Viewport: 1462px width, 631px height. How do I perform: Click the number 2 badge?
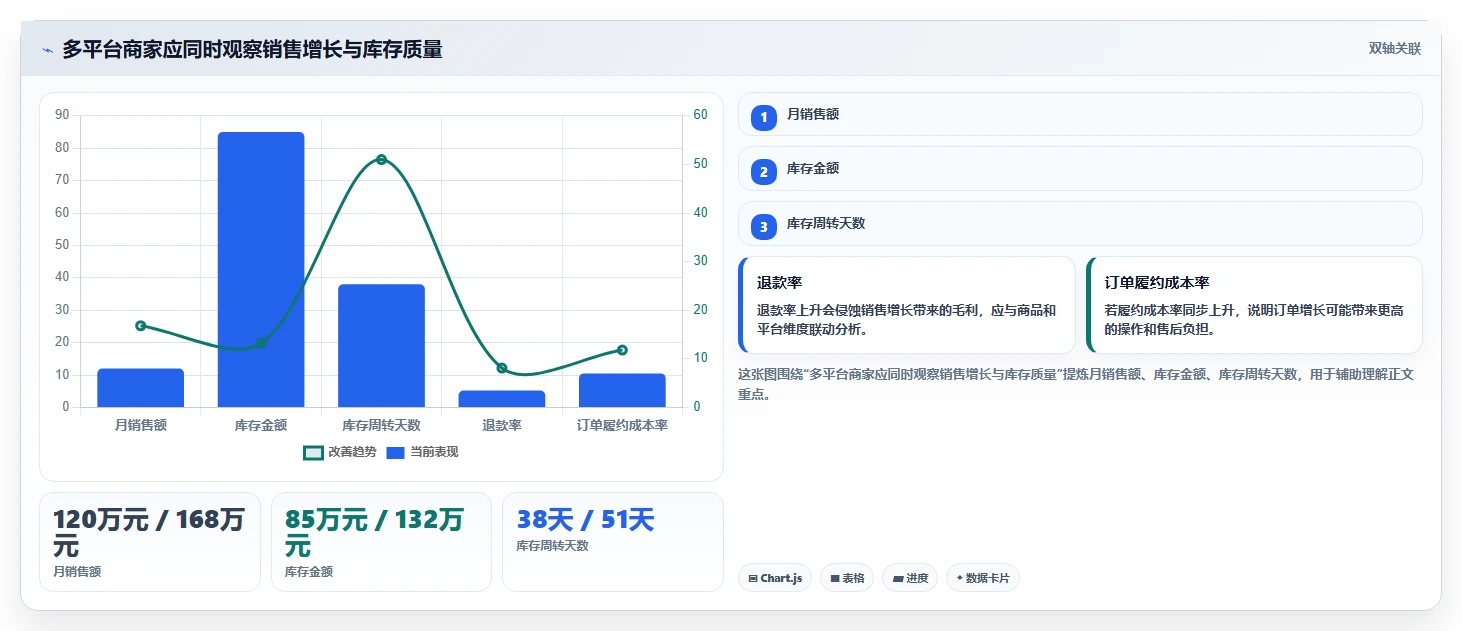coord(764,172)
